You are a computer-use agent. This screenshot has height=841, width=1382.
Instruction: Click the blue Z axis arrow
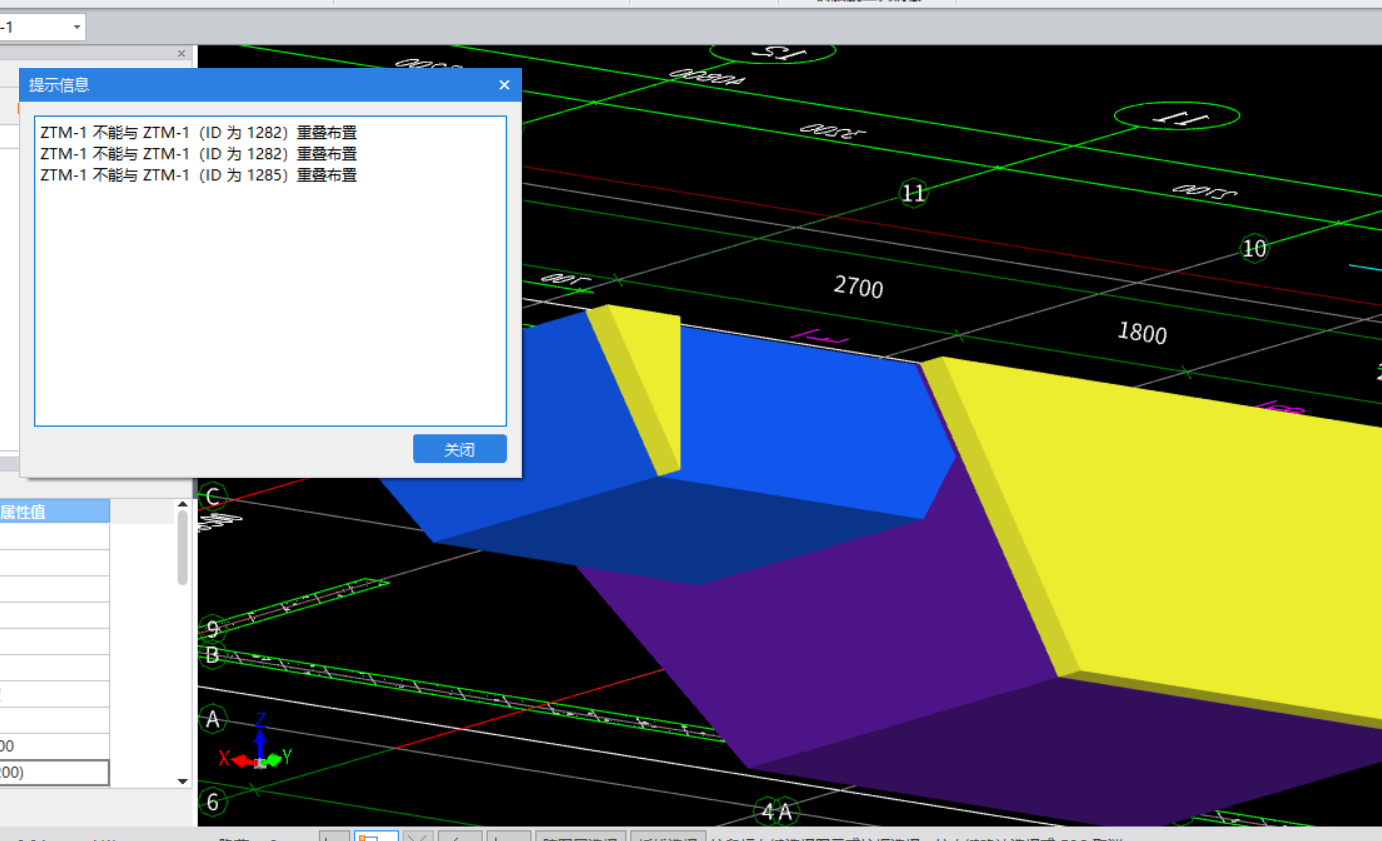(260, 734)
